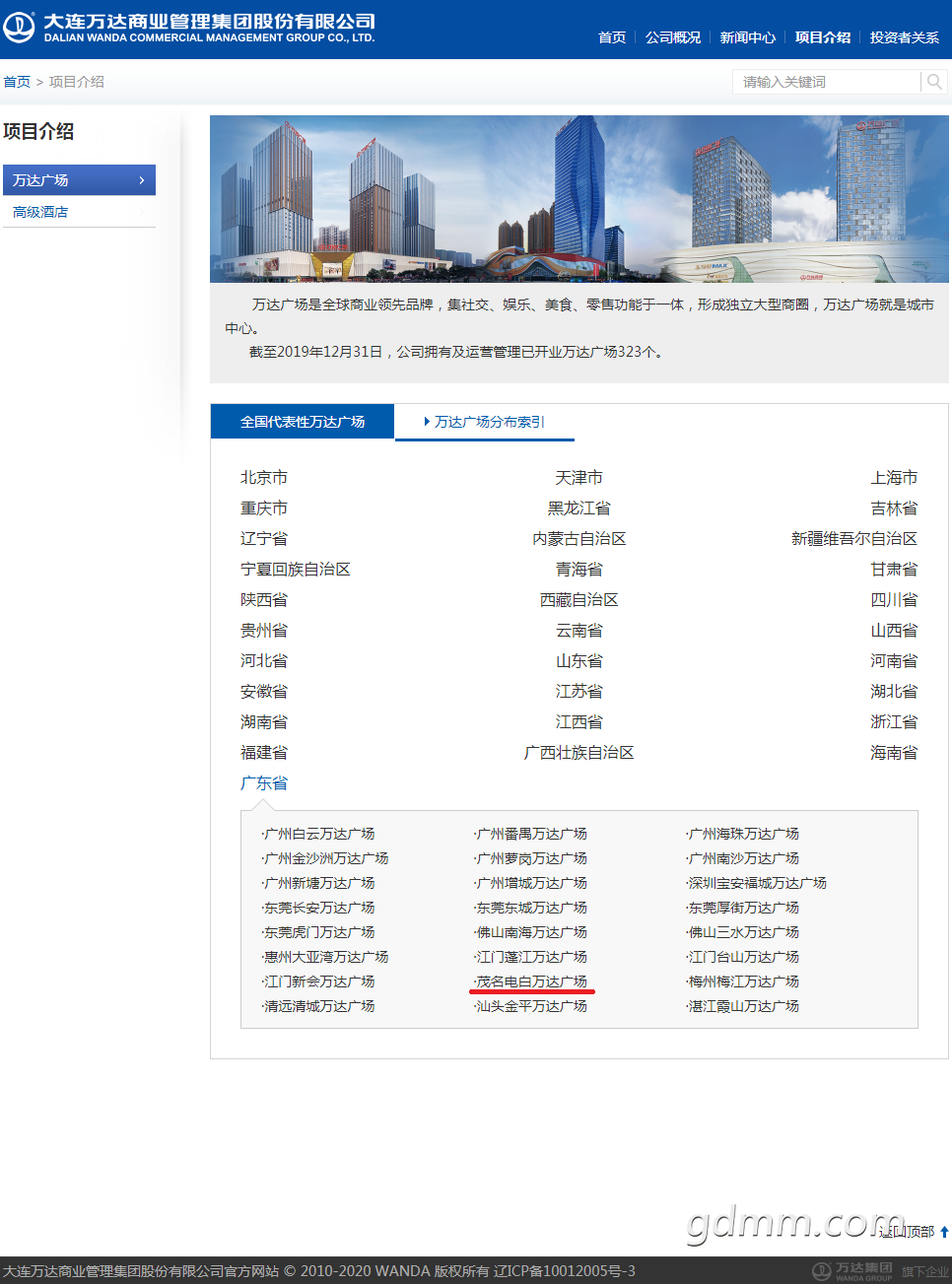This screenshot has height=1285, width=952.
Task: Click the search magnifier icon
Action: [x=934, y=82]
